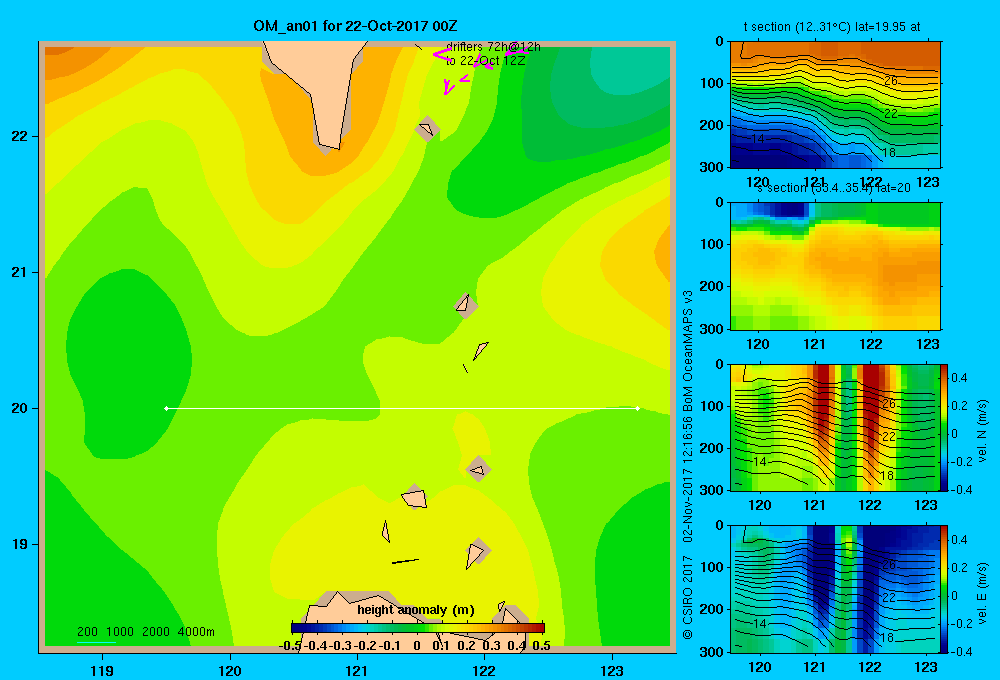Click the '-0.5' tick on the height anomaly scale
This screenshot has width=1000, height=680.
tap(290, 646)
